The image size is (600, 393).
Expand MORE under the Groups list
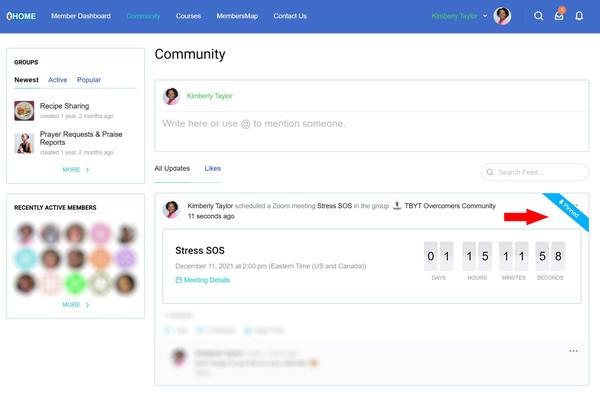coord(76,170)
